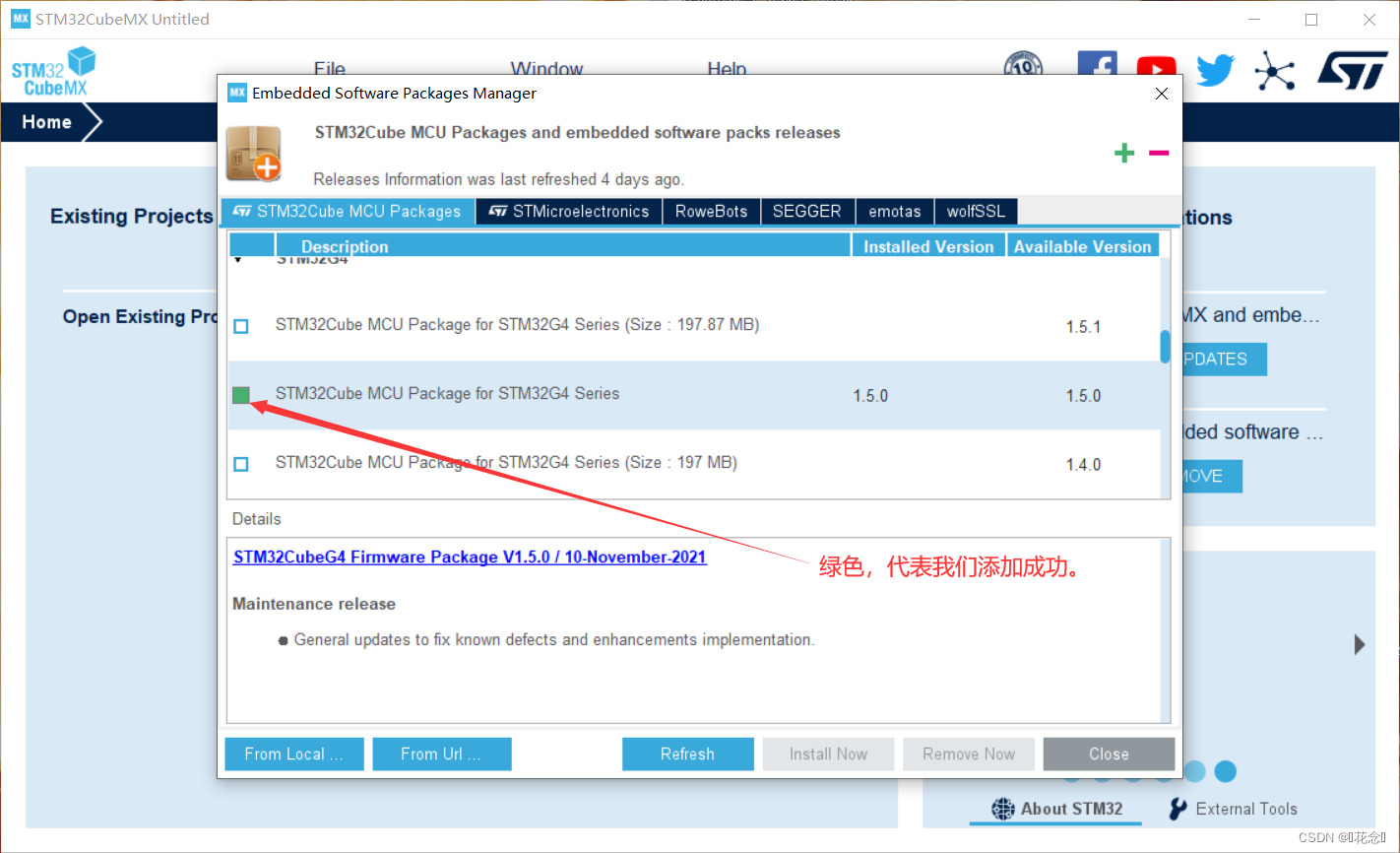Click the Available Version column header
Screen dimensions: 1400x853
tap(1083, 246)
